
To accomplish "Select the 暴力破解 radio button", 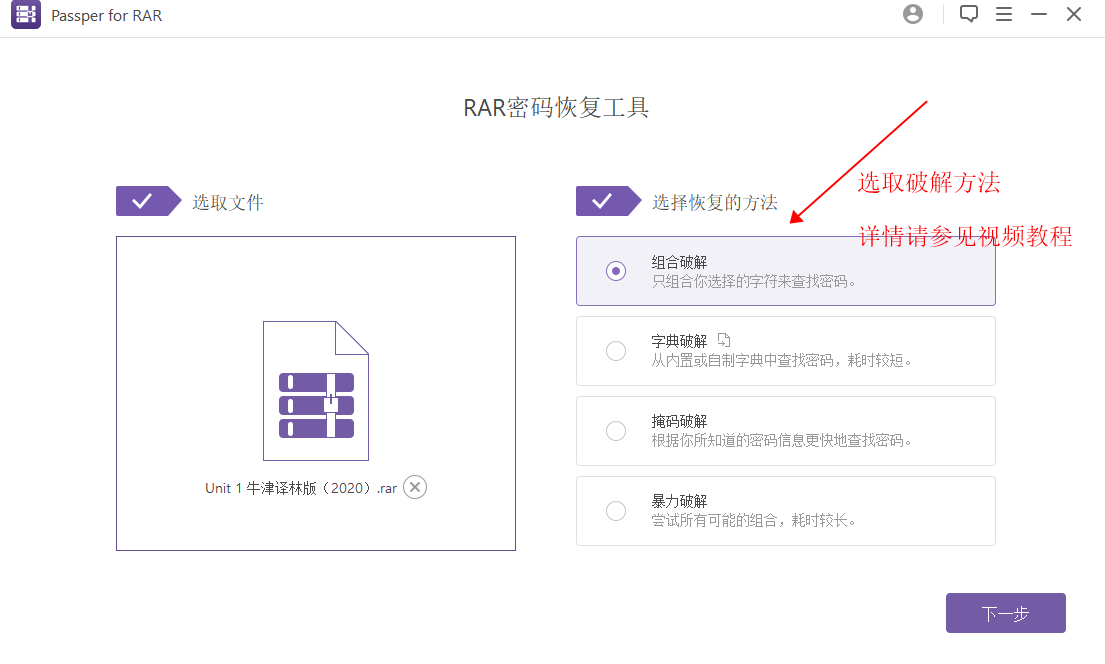I will 616,511.
